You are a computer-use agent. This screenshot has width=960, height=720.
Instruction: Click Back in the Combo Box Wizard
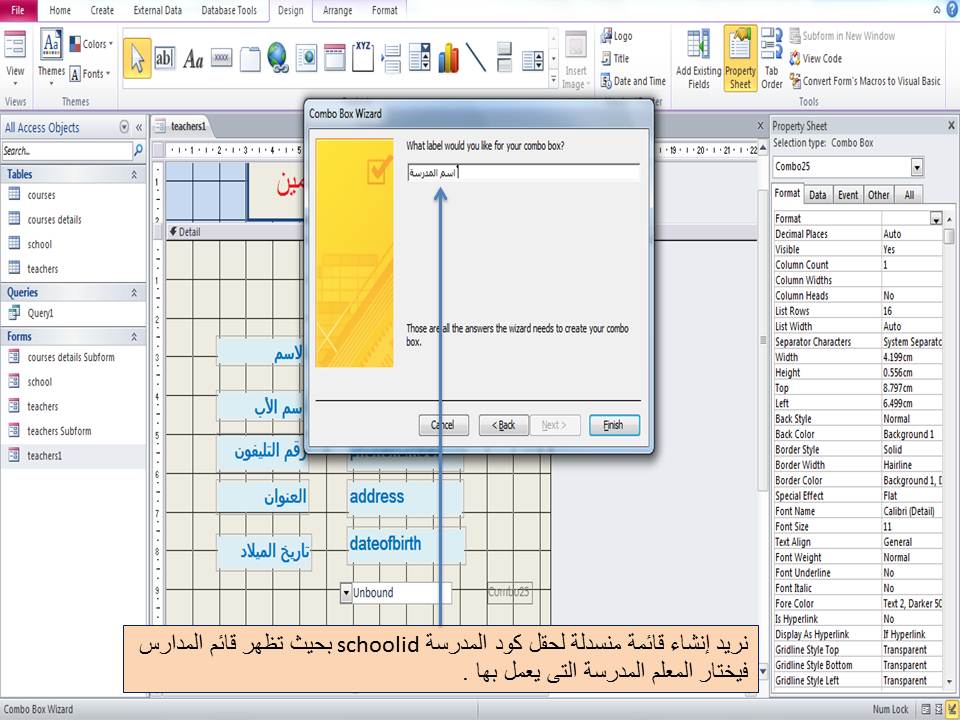click(x=504, y=425)
